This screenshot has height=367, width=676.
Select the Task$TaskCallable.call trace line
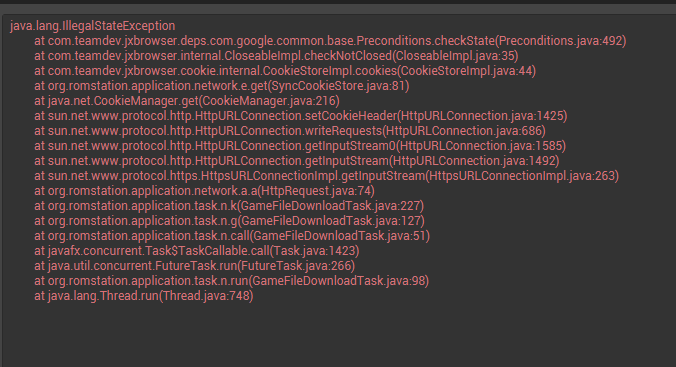(197, 251)
